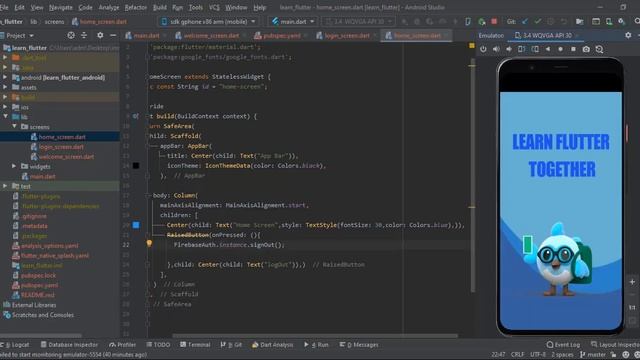
Task: Expand the test folder
Action: point(5,186)
